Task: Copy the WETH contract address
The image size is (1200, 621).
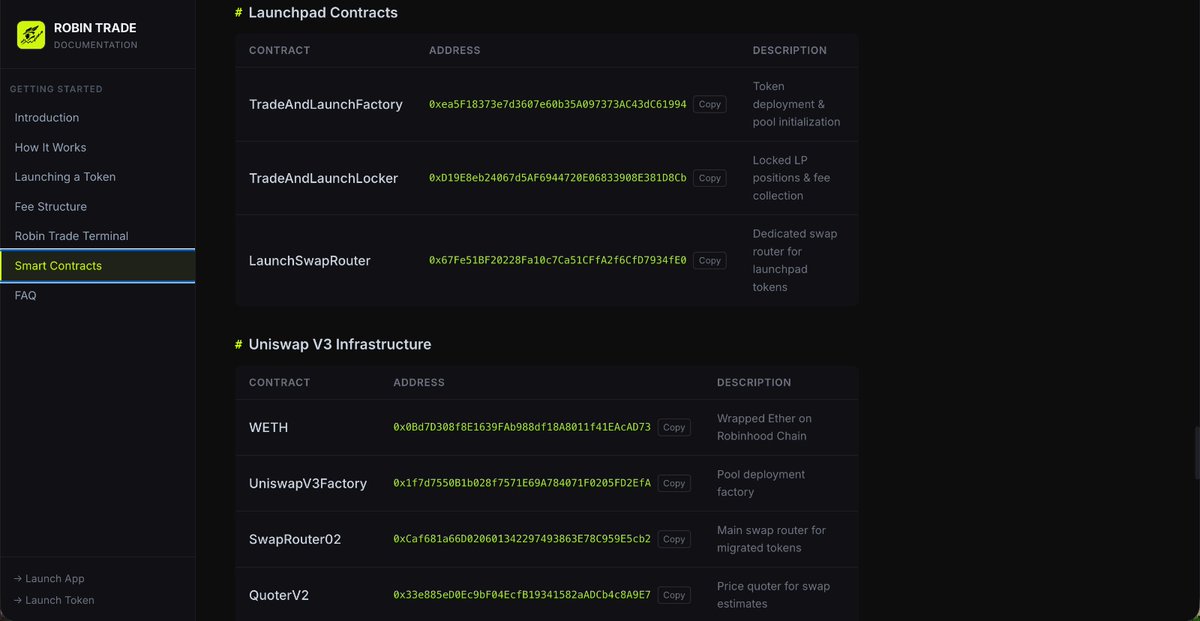Action: 674,427
